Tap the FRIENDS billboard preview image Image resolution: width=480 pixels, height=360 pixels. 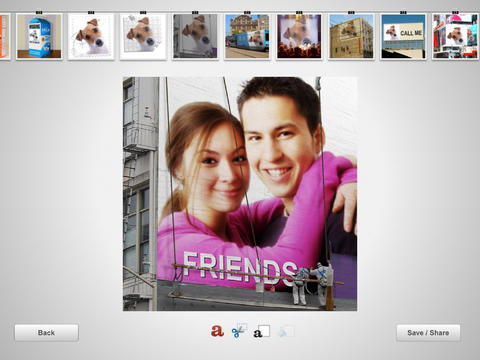pos(240,194)
